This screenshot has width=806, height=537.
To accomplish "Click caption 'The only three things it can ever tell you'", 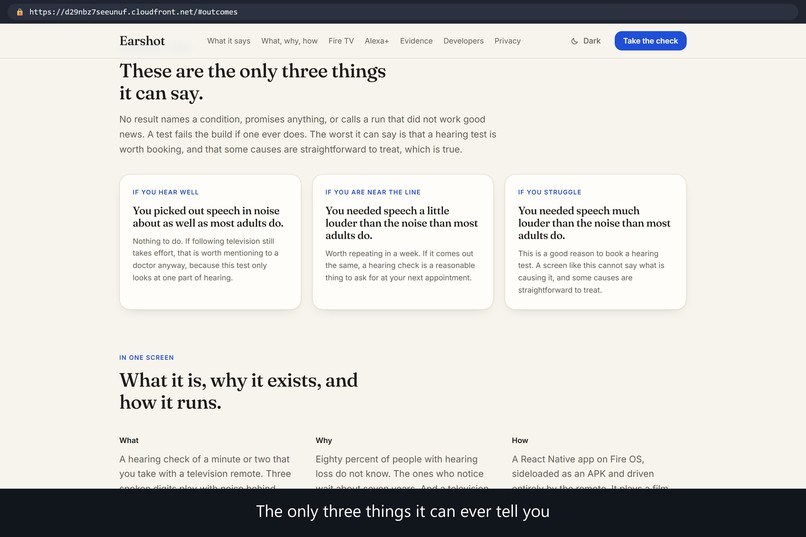I will point(403,512).
